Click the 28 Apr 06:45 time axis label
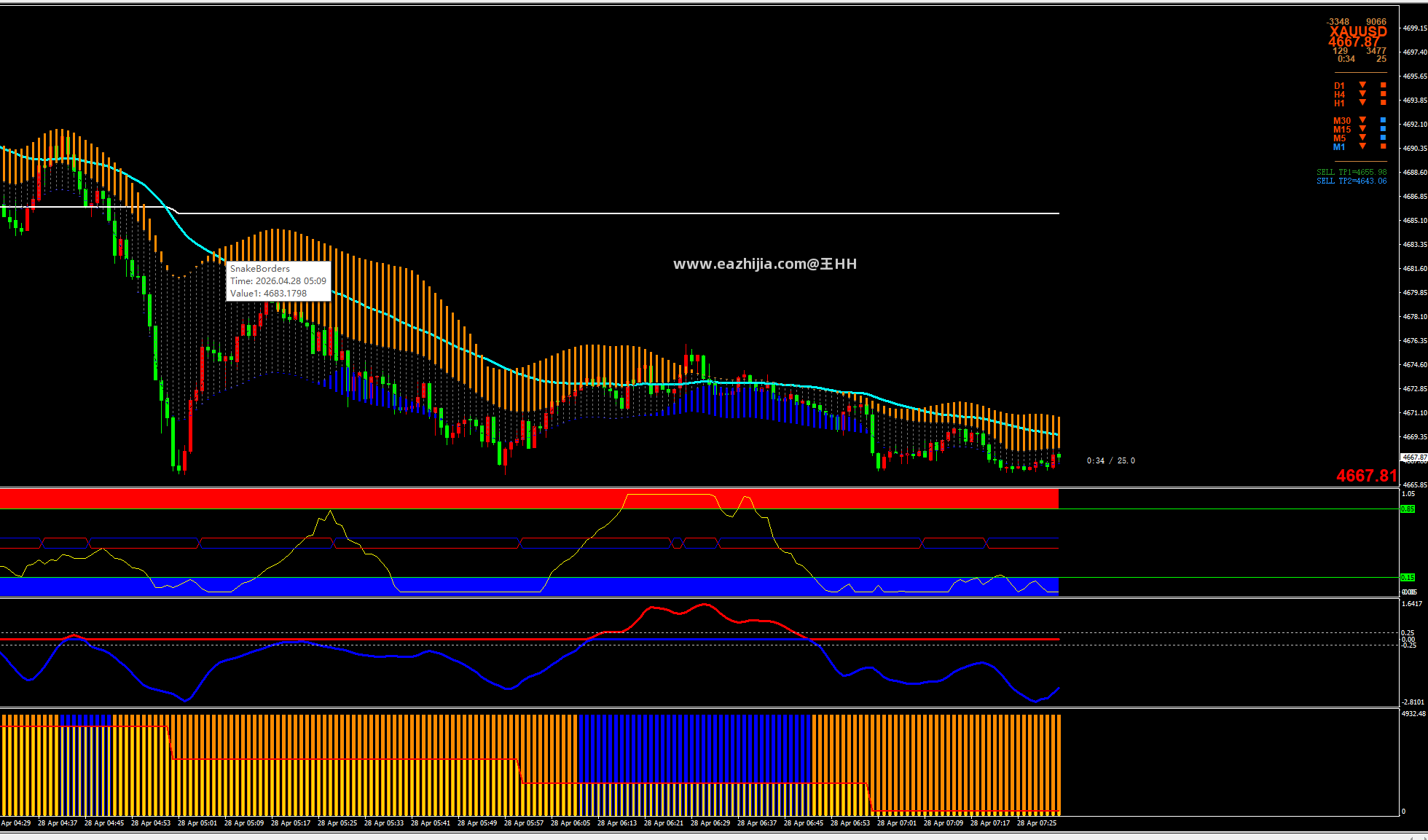The image size is (1428, 840). pyautogui.click(x=804, y=823)
